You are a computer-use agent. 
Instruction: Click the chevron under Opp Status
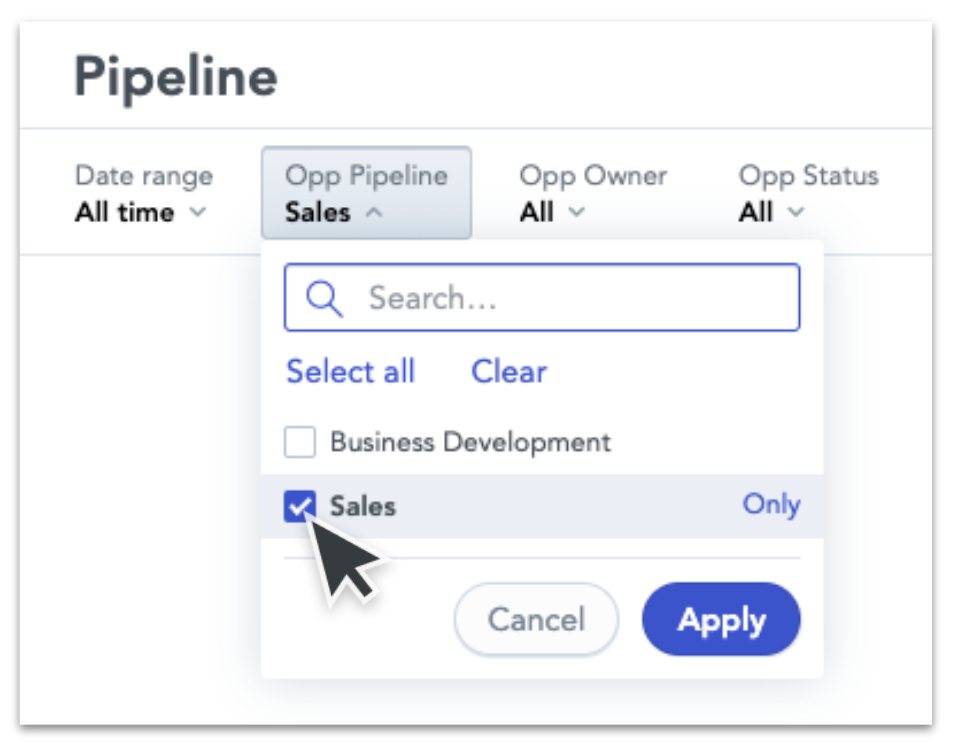(x=796, y=212)
